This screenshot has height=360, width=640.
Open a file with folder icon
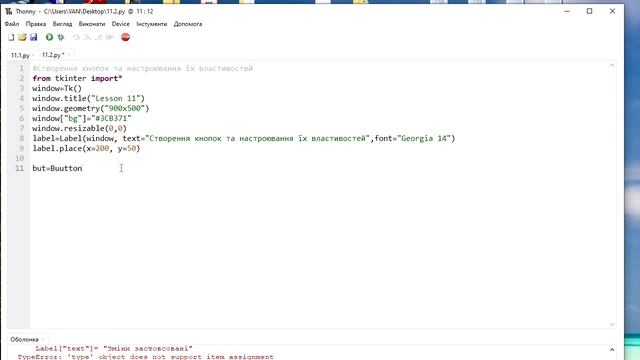click(x=22, y=37)
